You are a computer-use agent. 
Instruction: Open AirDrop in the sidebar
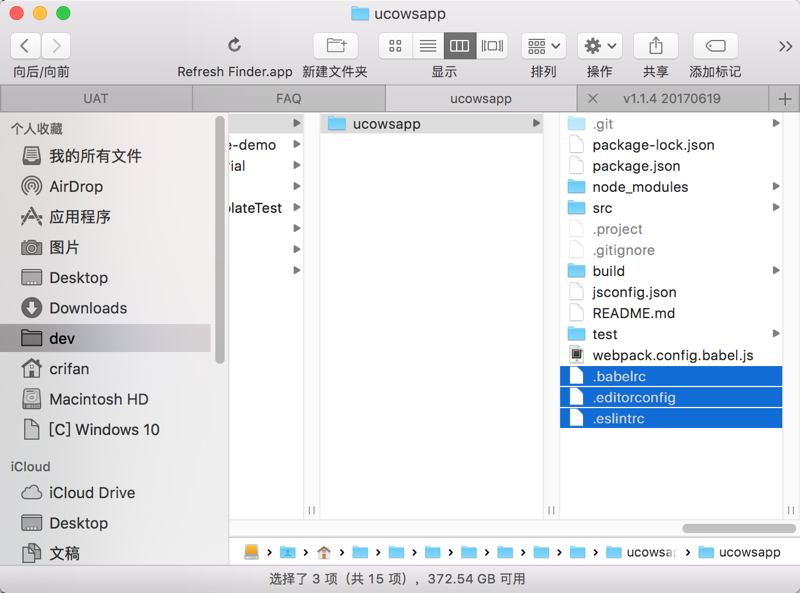[x=106, y=186]
